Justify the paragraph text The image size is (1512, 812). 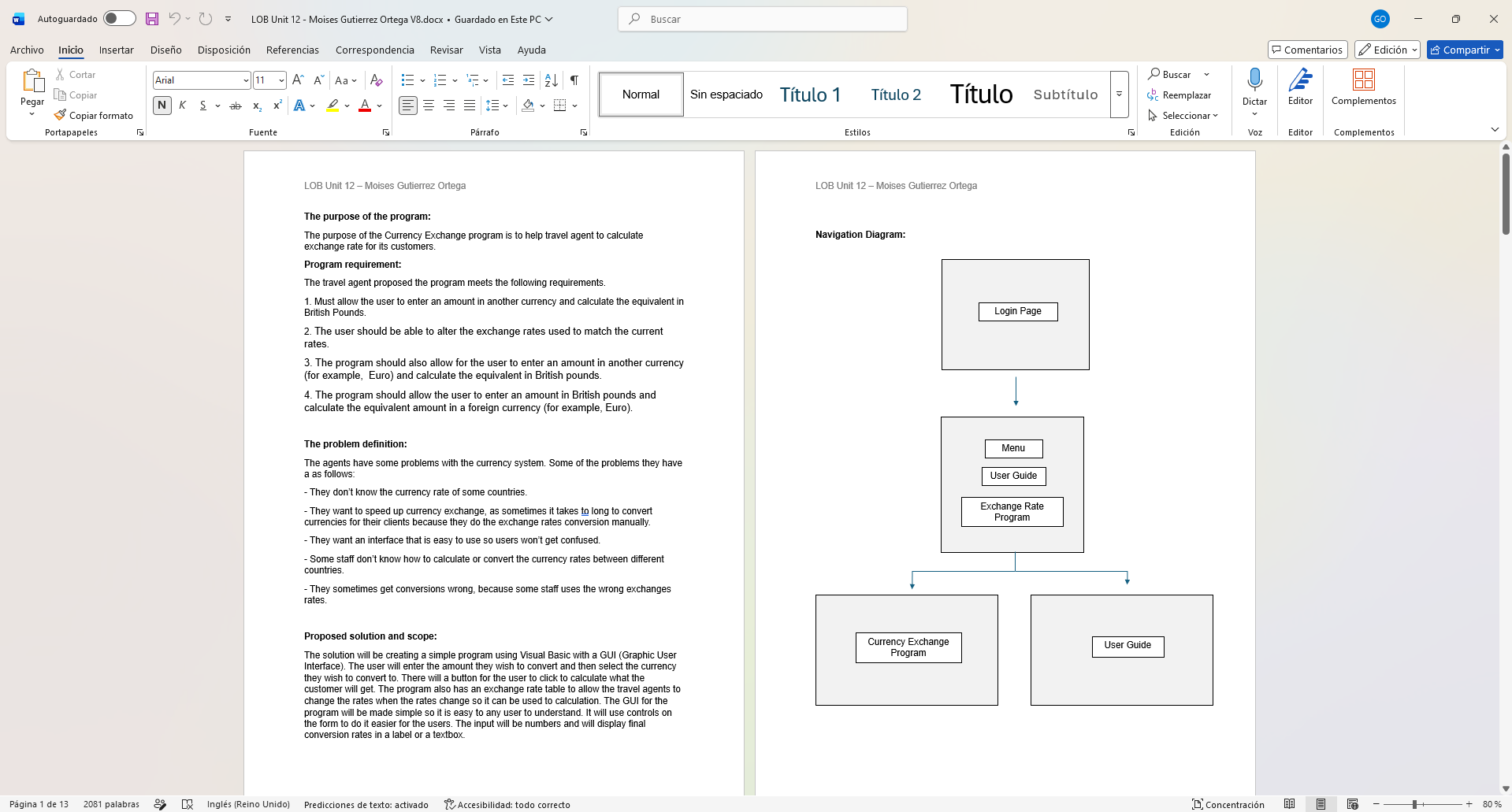[x=470, y=106]
